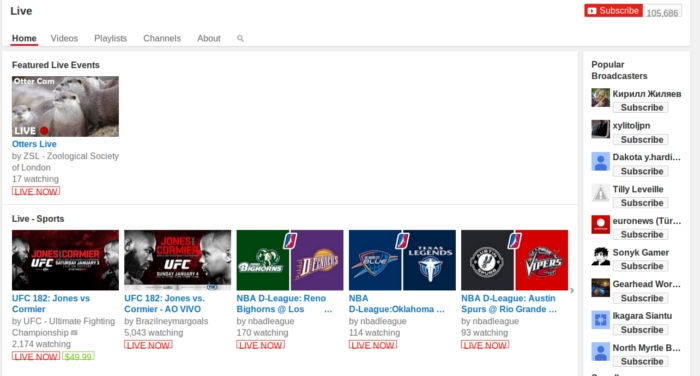Open the Otter Cam live thumbnail
The width and height of the screenshot is (700, 376).
[65, 106]
